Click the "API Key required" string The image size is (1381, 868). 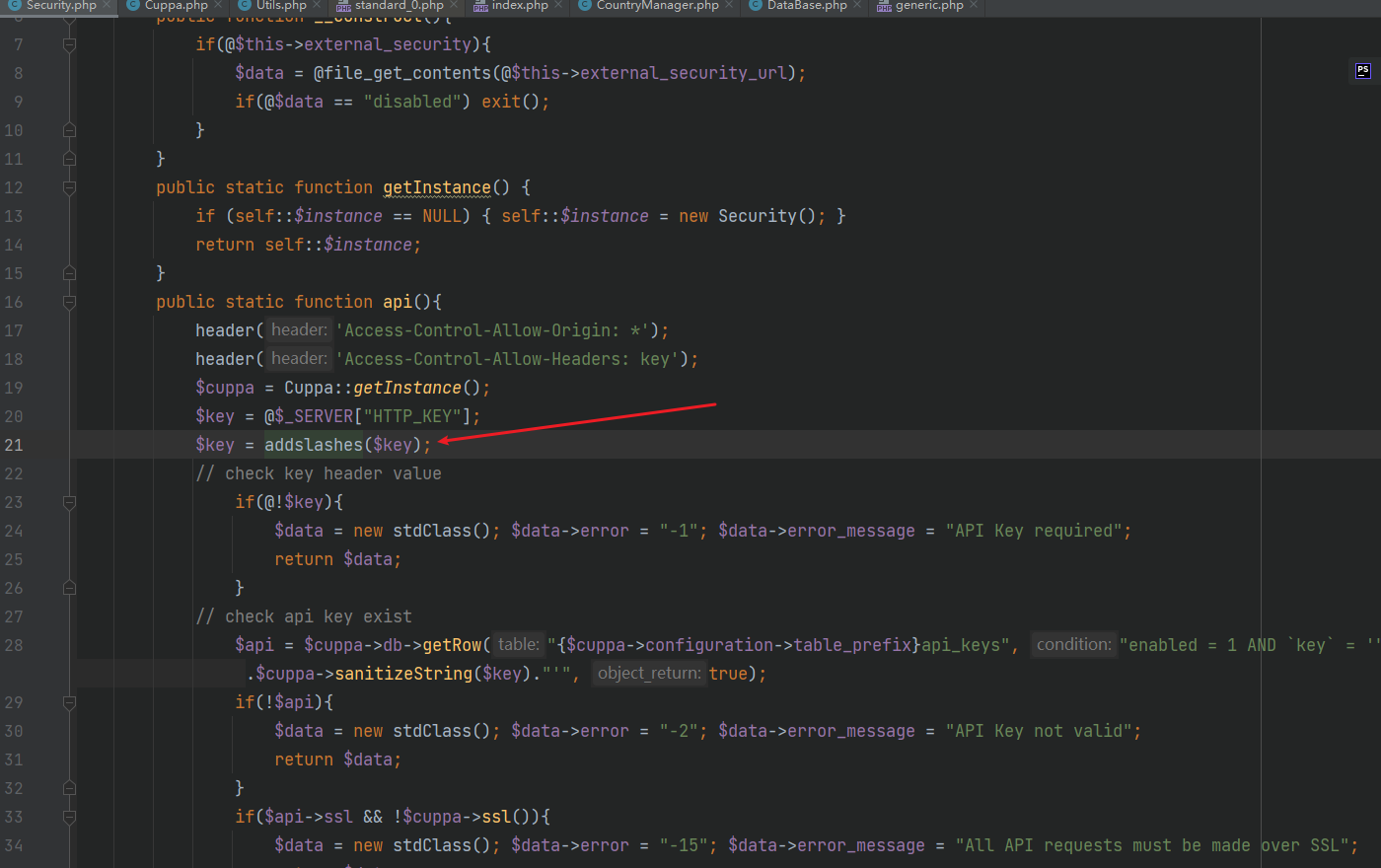coord(1034,531)
